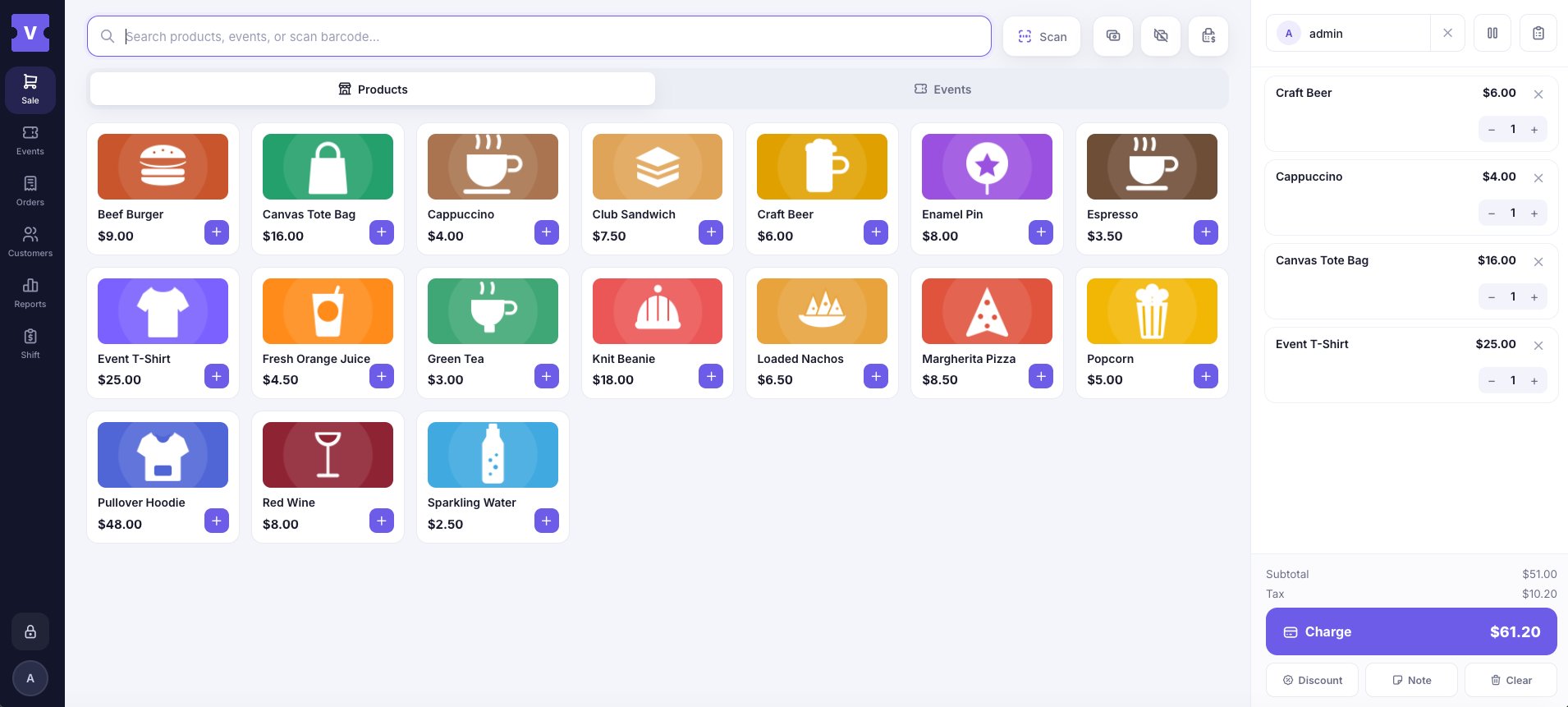Image resolution: width=1568 pixels, height=707 pixels.
Task: Click the cash/card icon next to Scan
Action: click(1113, 36)
